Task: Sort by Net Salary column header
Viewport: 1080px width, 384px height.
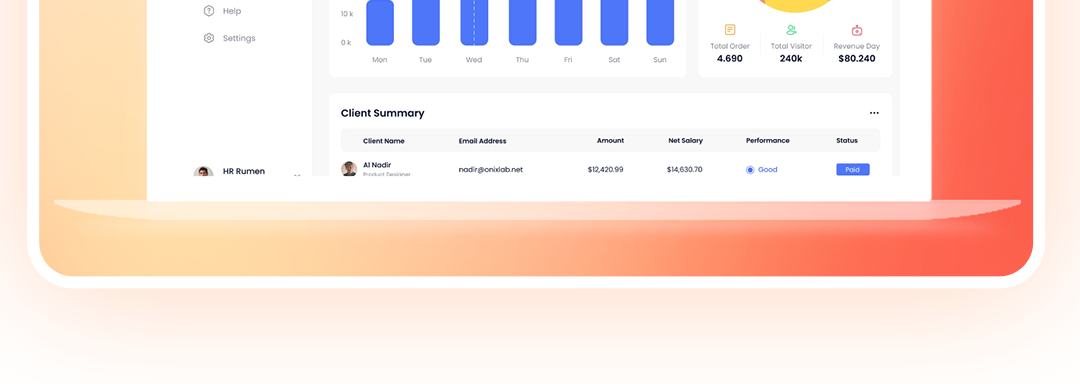Action: 685,140
